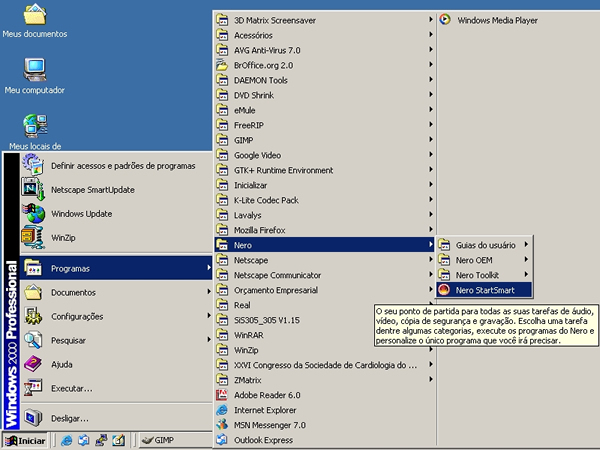
Task: Expand the Nero Toolkit submenu arrow
Action: pos(526,274)
